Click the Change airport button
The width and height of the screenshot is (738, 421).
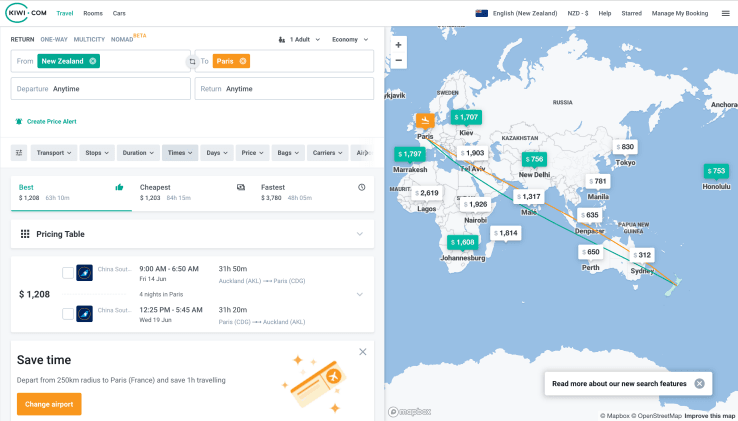(49, 404)
